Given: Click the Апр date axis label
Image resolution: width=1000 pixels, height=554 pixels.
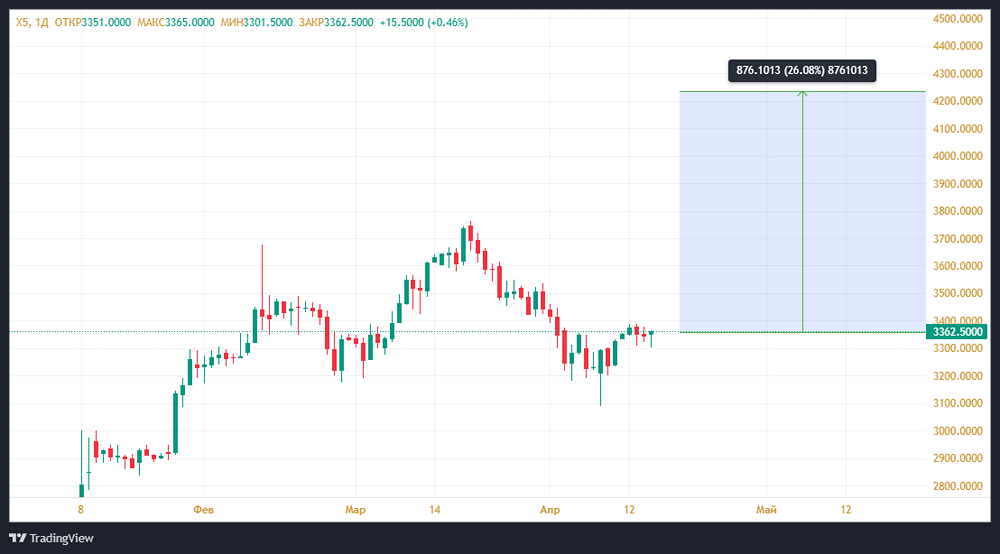Looking at the screenshot, I should (x=550, y=510).
